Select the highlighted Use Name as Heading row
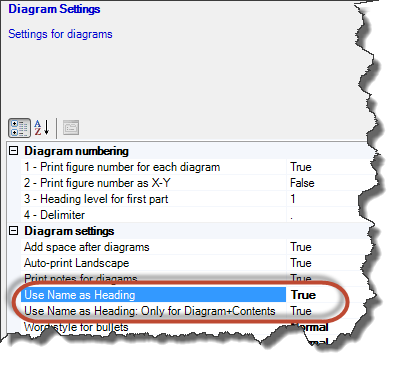Viewport: 402px width, 370px height. (x=154, y=295)
